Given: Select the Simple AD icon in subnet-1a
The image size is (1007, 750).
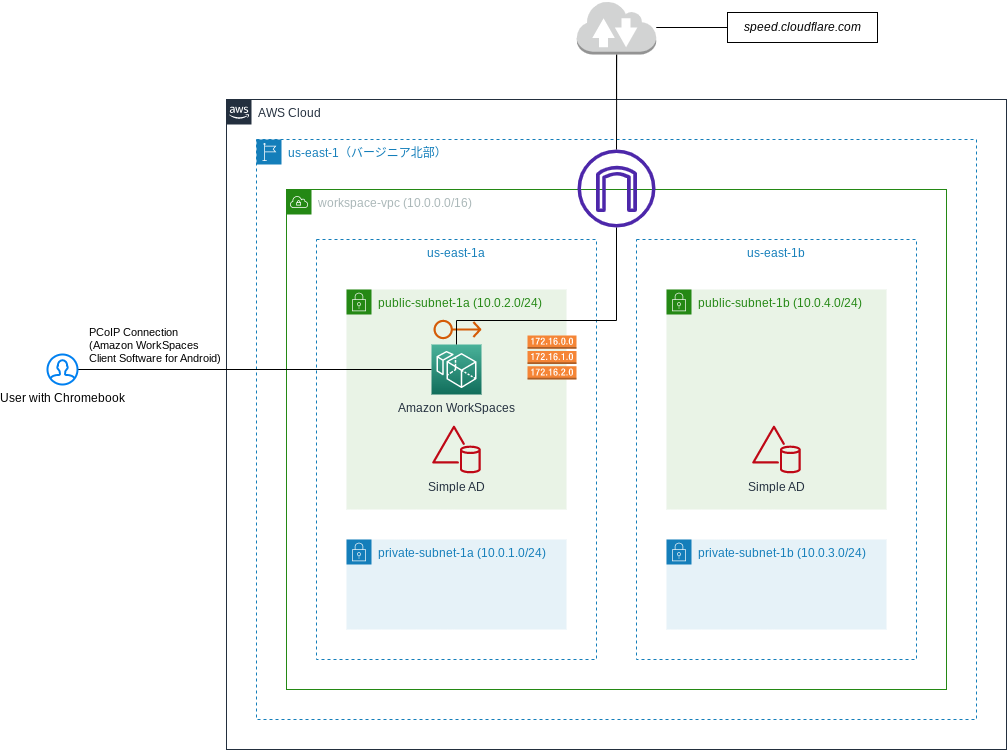Looking at the screenshot, I should (457, 450).
